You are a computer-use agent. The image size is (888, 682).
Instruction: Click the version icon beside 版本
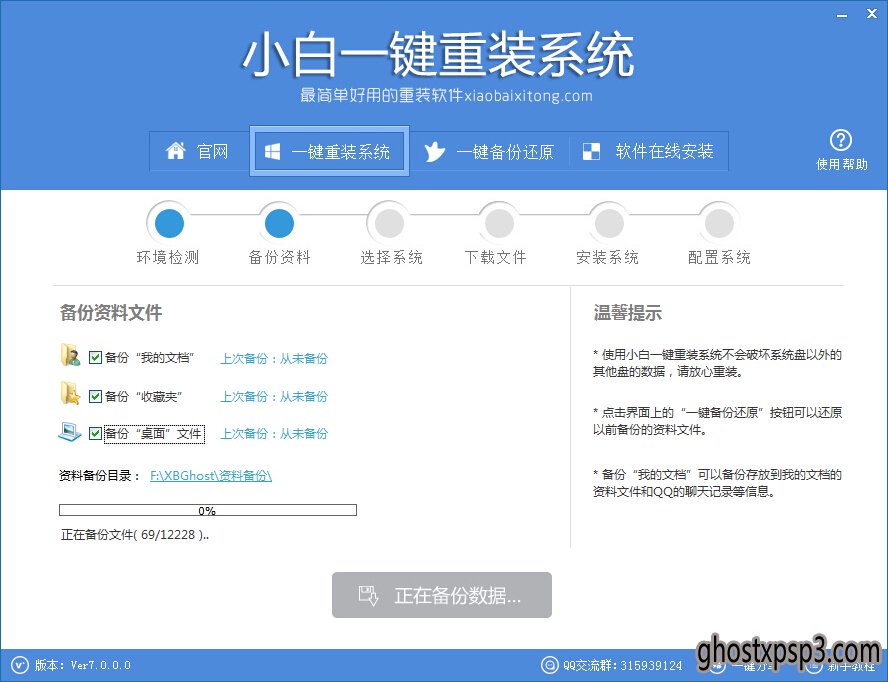[19, 664]
